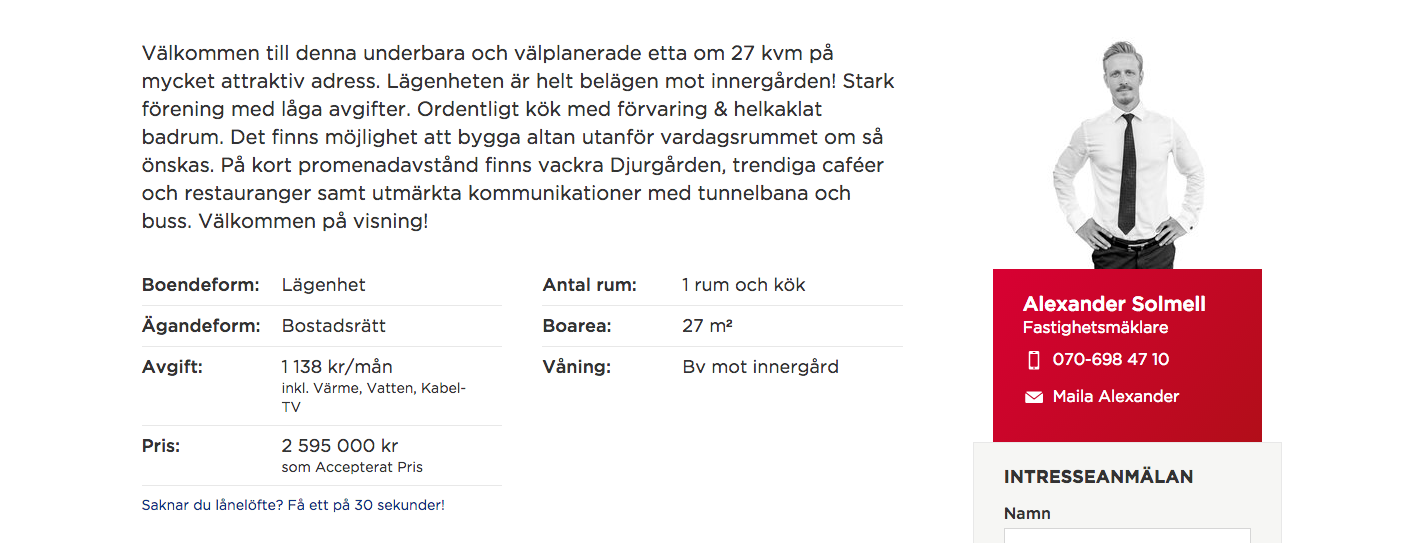
Task: Click the photo of agent Alexander Solmell
Action: tap(1126, 155)
